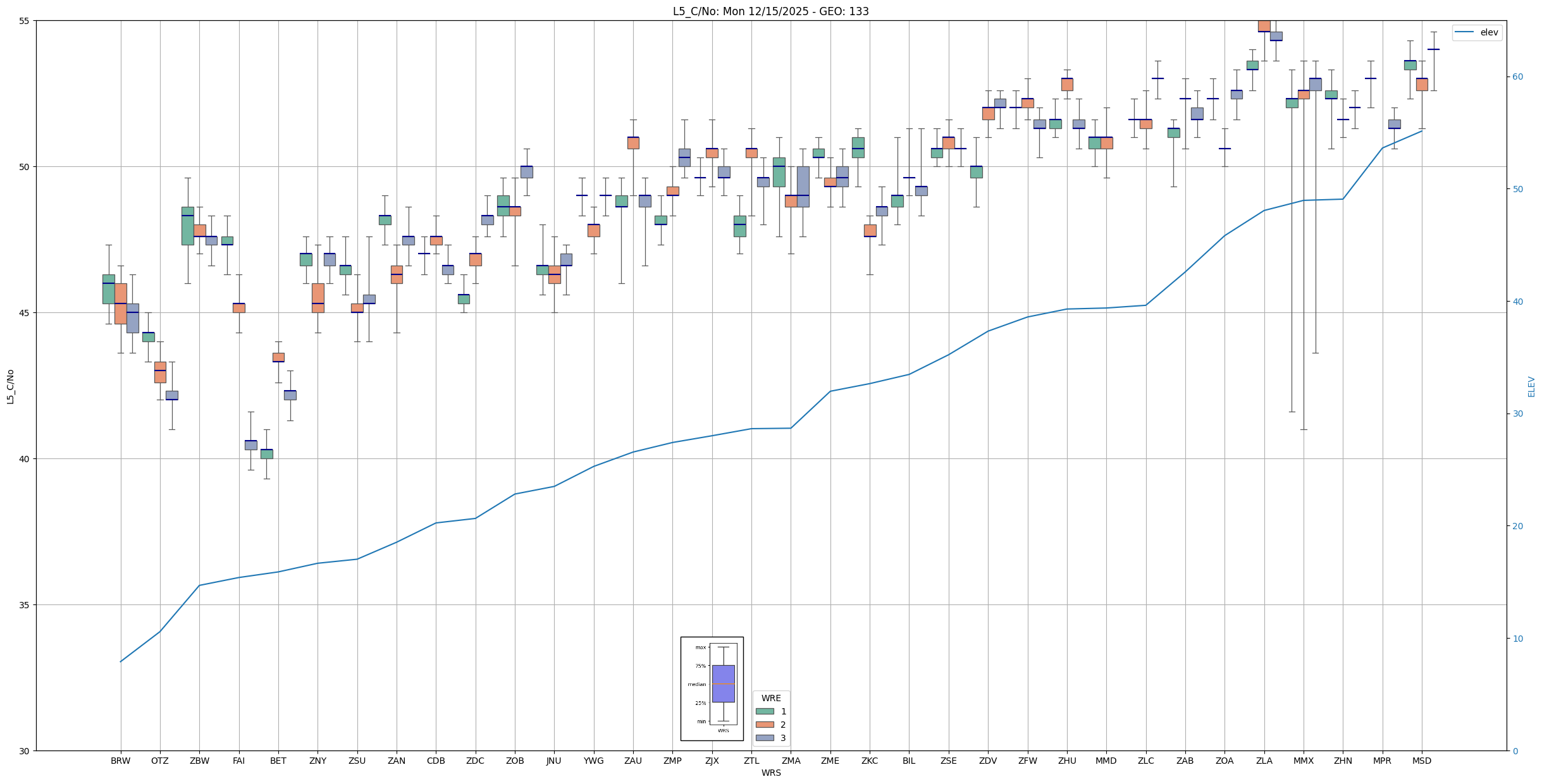The image size is (1542, 784).
Task: Click the BRW station label on x-axis
Action: pyautogui.click(x=120, y=761)
